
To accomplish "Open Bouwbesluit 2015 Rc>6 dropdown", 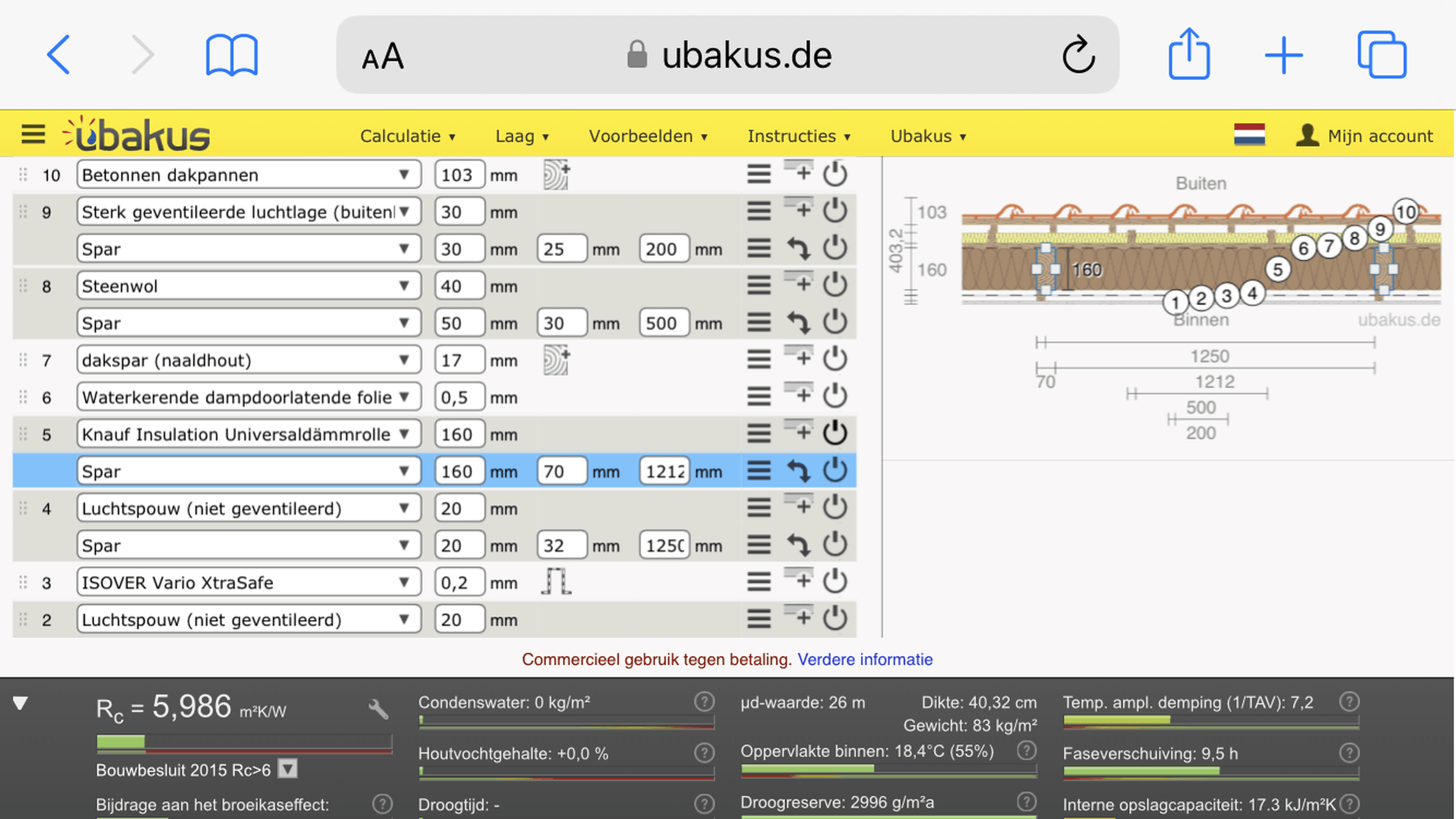I will 287,769.
